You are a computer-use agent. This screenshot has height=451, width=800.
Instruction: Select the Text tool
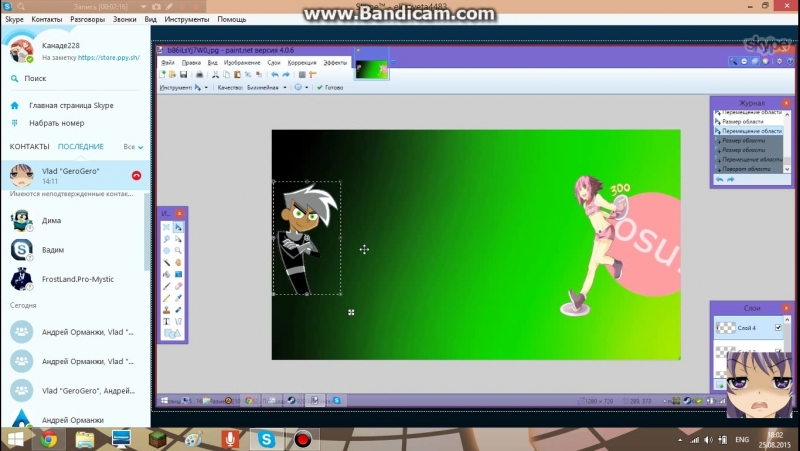[x=166, y=321]
